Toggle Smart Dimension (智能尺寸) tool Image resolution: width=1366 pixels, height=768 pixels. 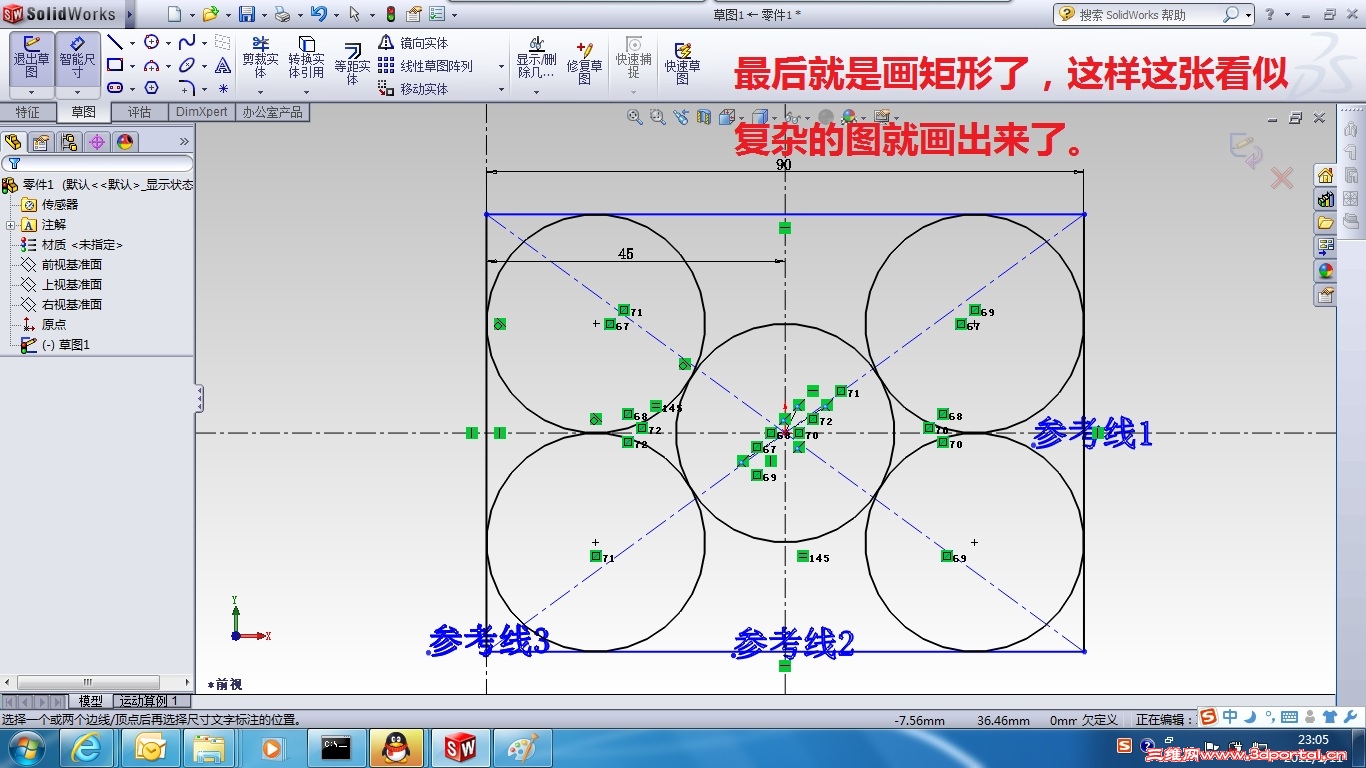77,58
